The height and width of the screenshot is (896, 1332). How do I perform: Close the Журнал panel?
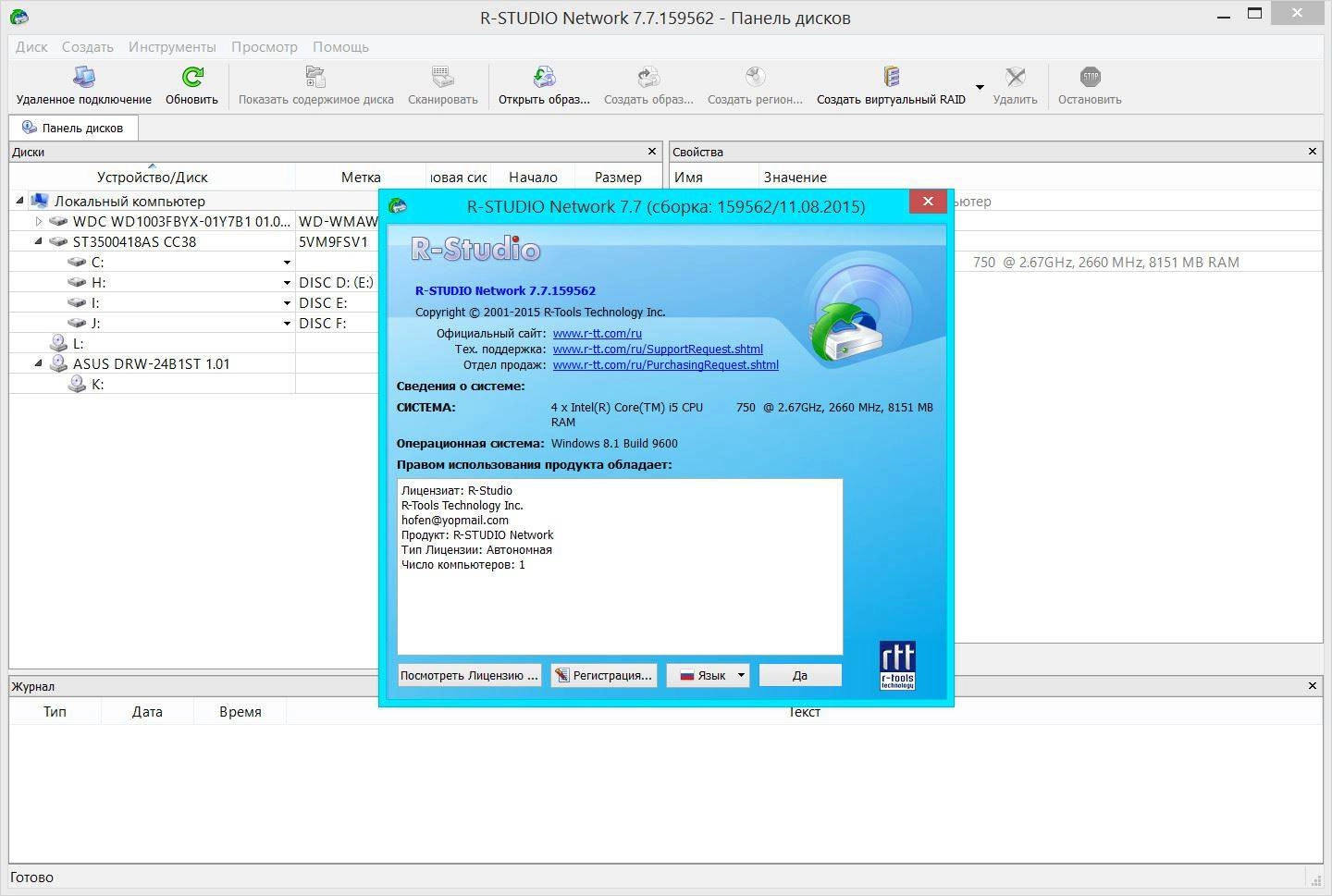[x=1313, y=685]
